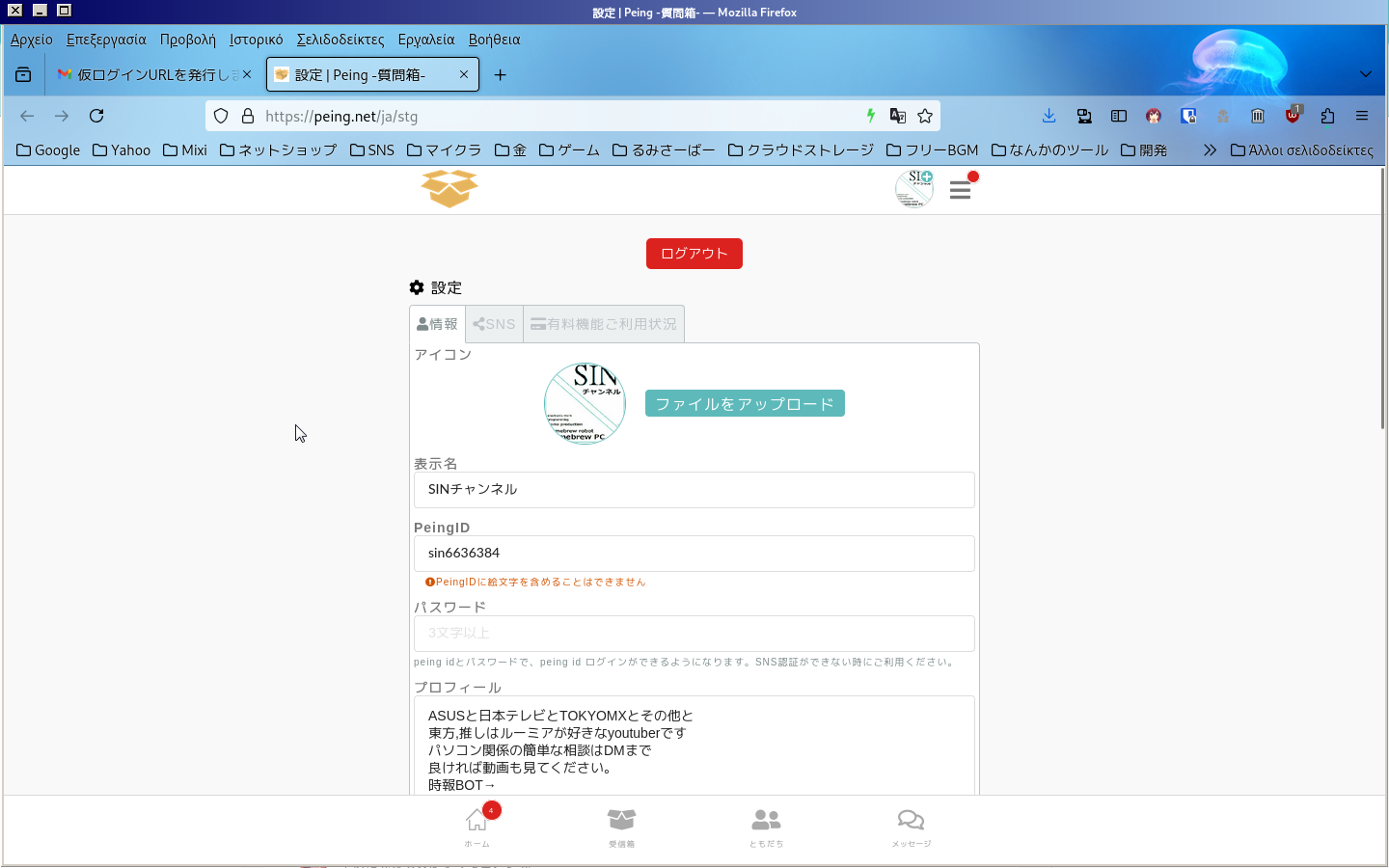This screenshot has height=868, width=1389.
Task: Click the profile avatar thumbnail in header
Action: point(913,189)
